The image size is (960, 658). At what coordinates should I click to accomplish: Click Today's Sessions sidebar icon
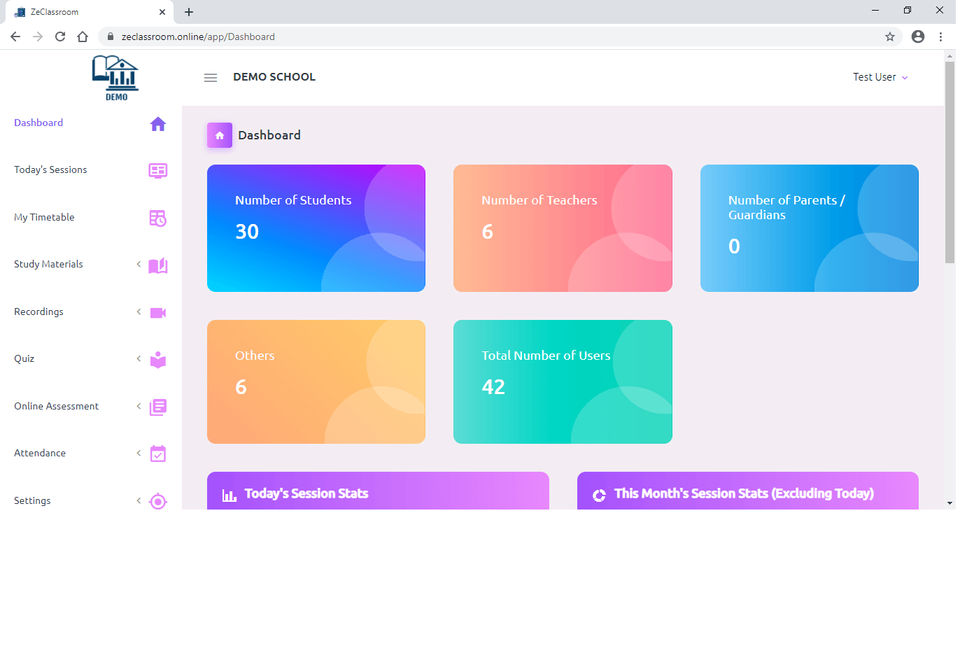tap(158, 171)
